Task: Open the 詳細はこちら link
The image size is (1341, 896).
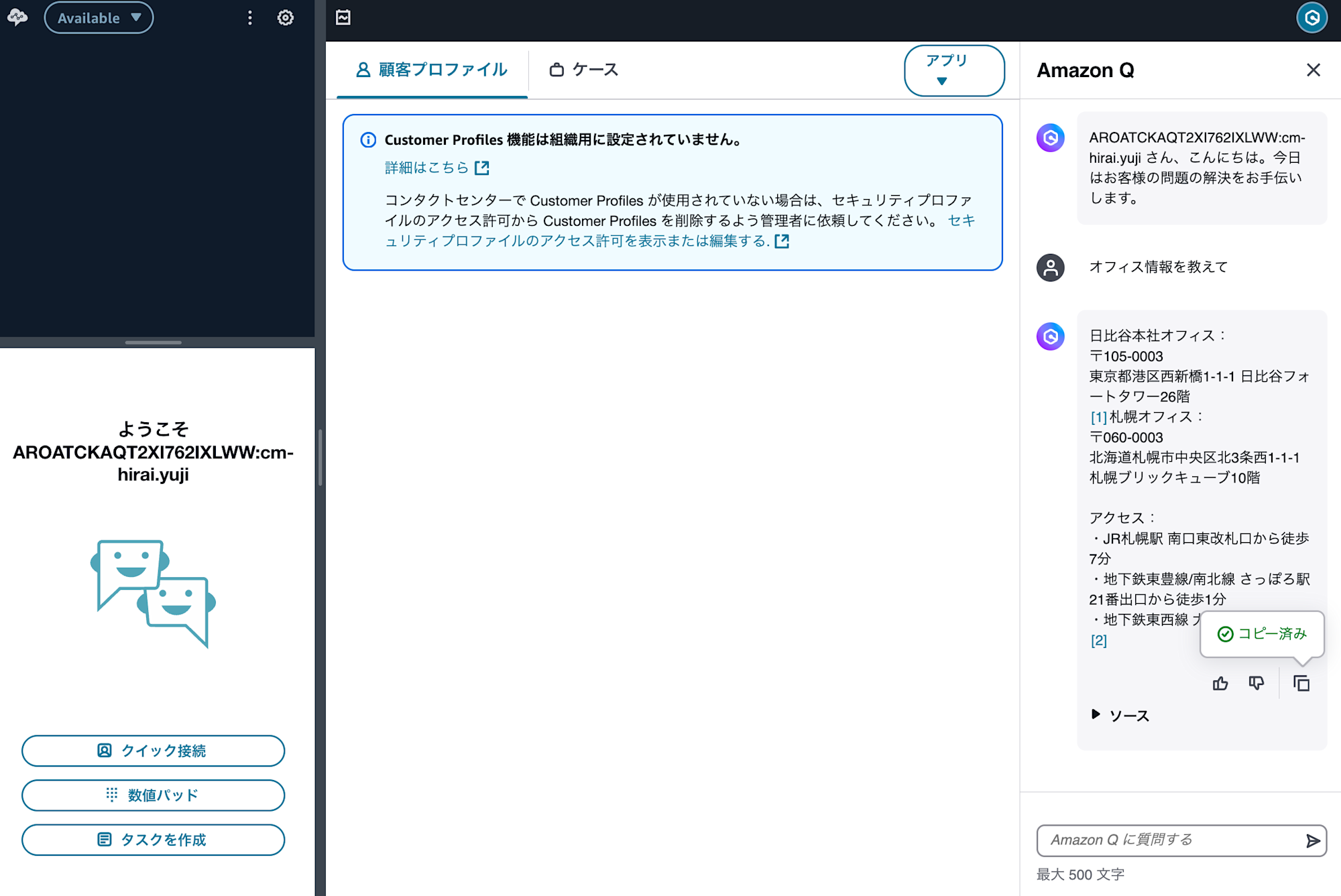Action: point(427,168)
